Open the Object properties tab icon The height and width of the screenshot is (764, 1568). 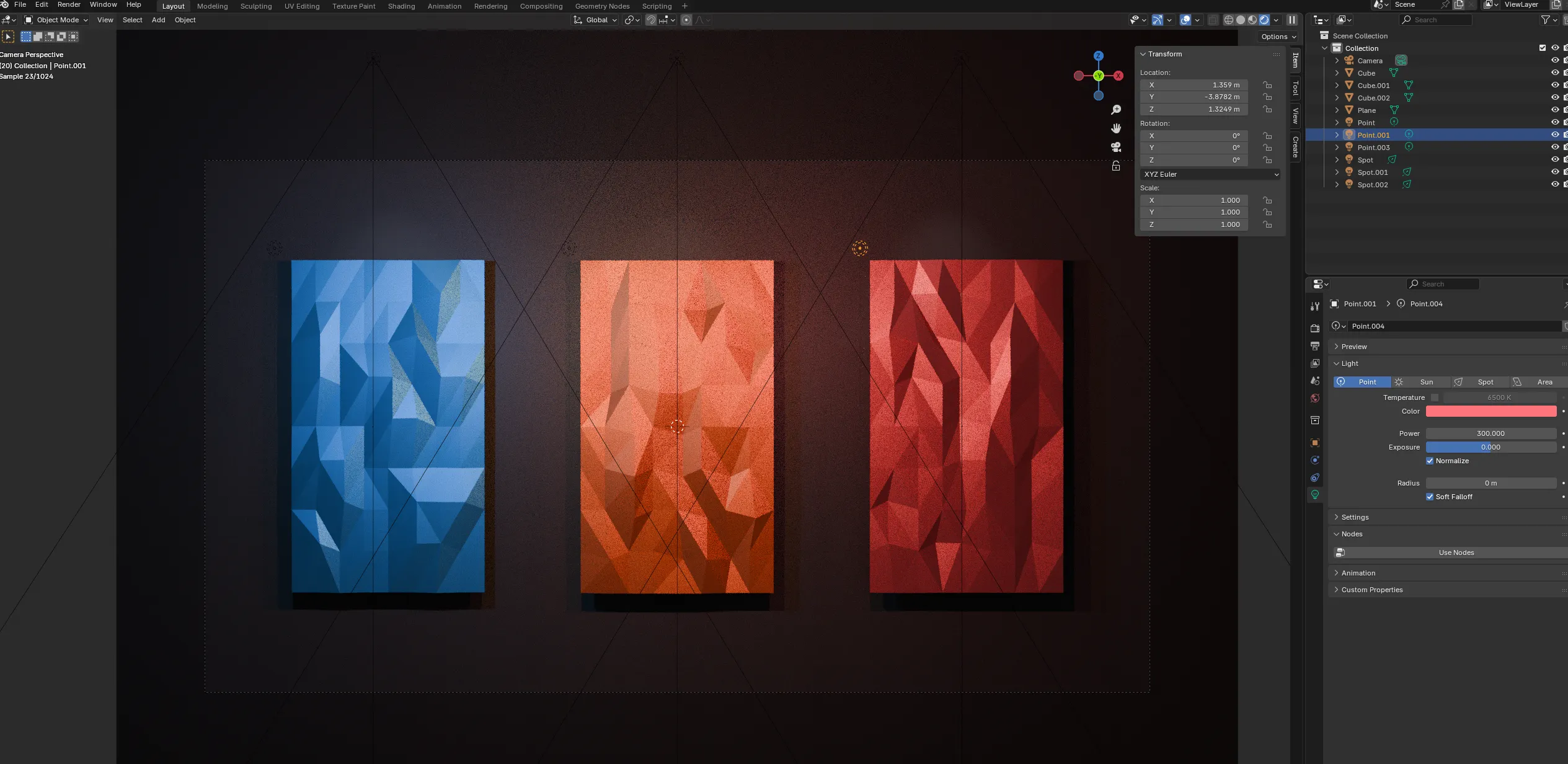point(1314,443)
